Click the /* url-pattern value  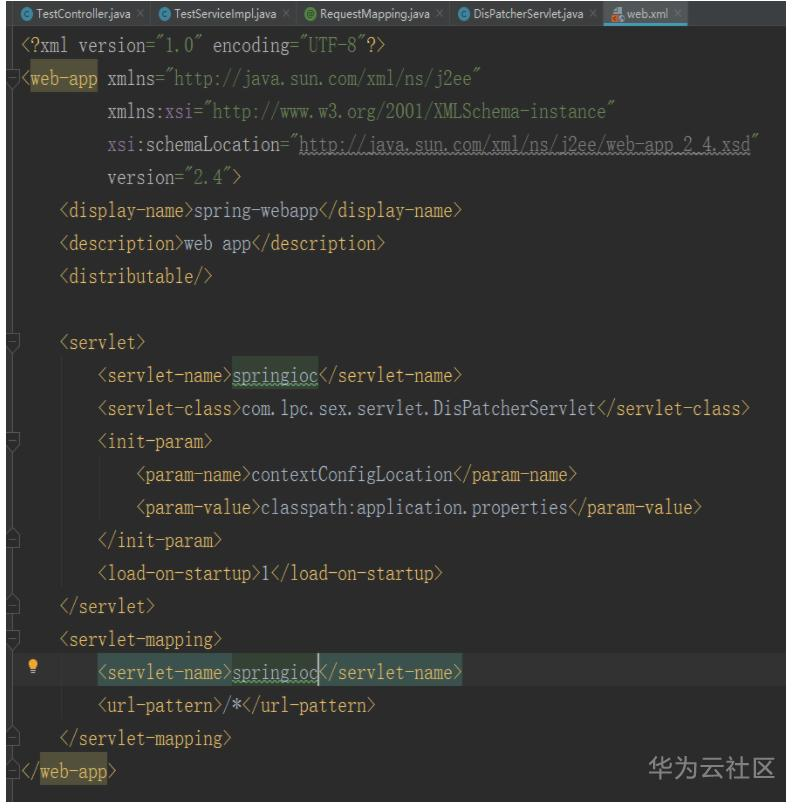point(232,705)
